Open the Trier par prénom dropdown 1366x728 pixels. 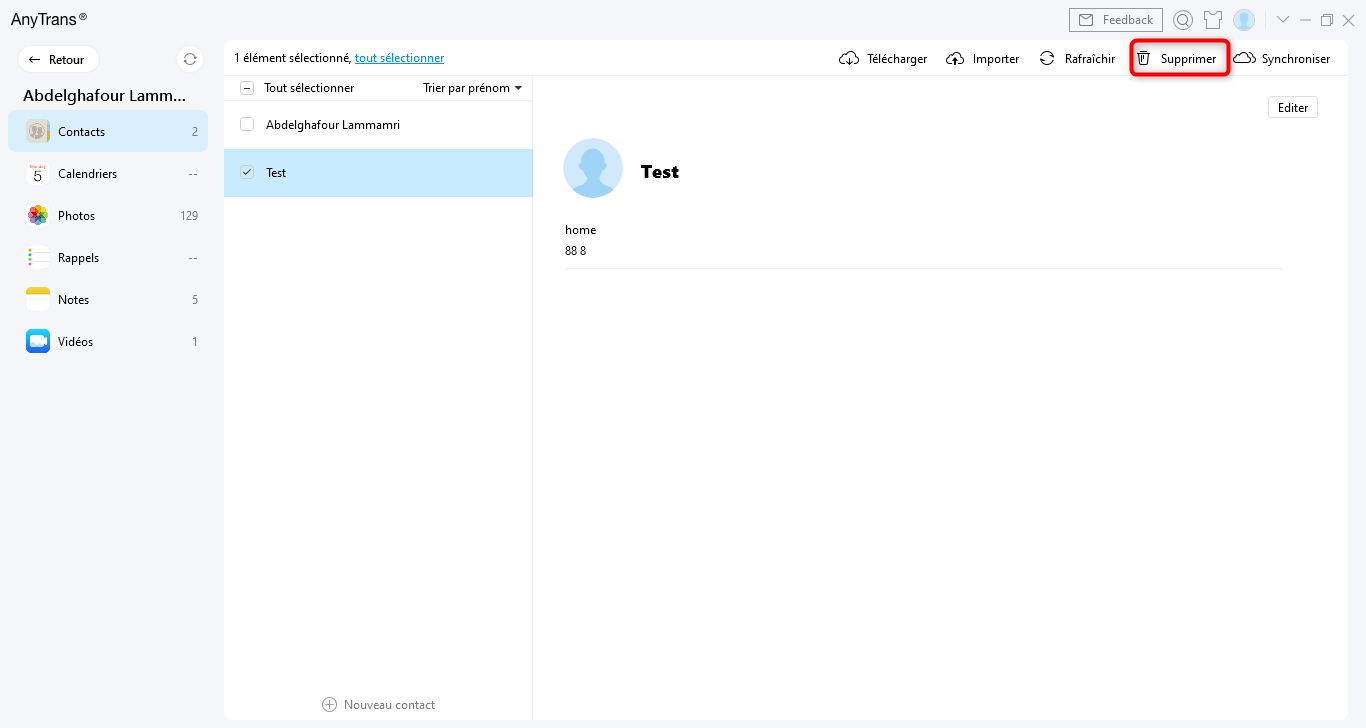pyautogui.click(x=473, y=88)
